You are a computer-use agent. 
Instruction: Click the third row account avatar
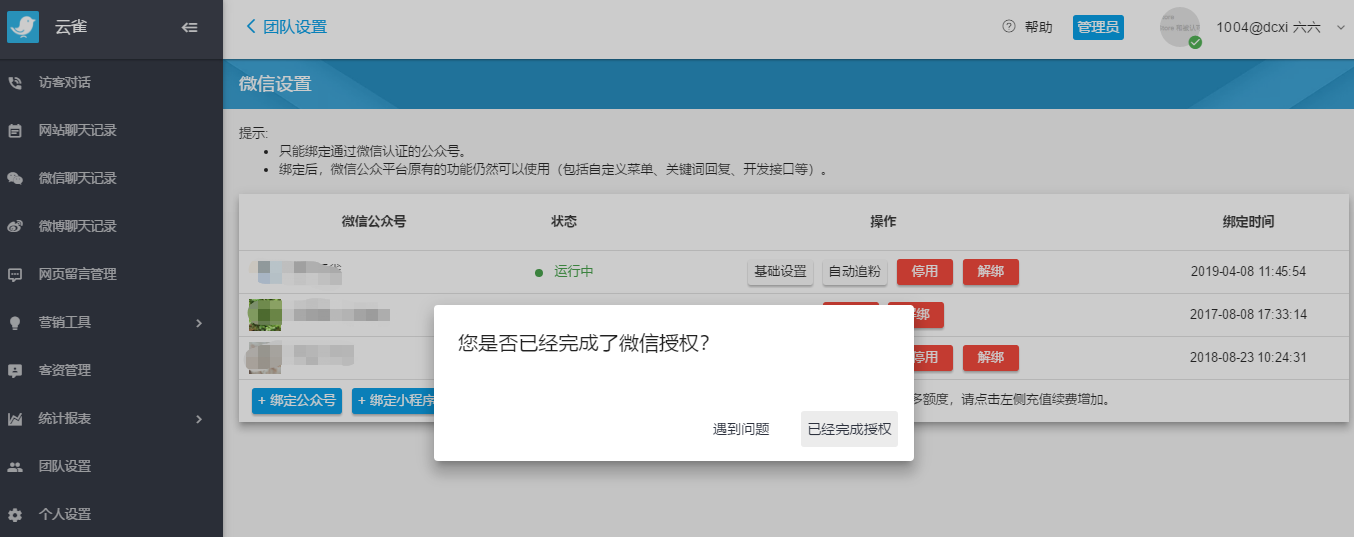[x=265, y=357]
